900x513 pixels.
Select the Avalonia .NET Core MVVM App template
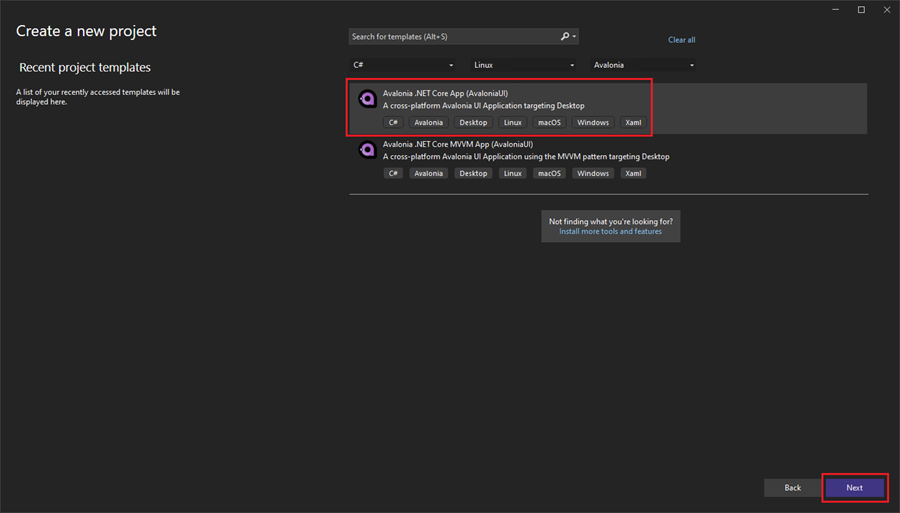point(608,160)
